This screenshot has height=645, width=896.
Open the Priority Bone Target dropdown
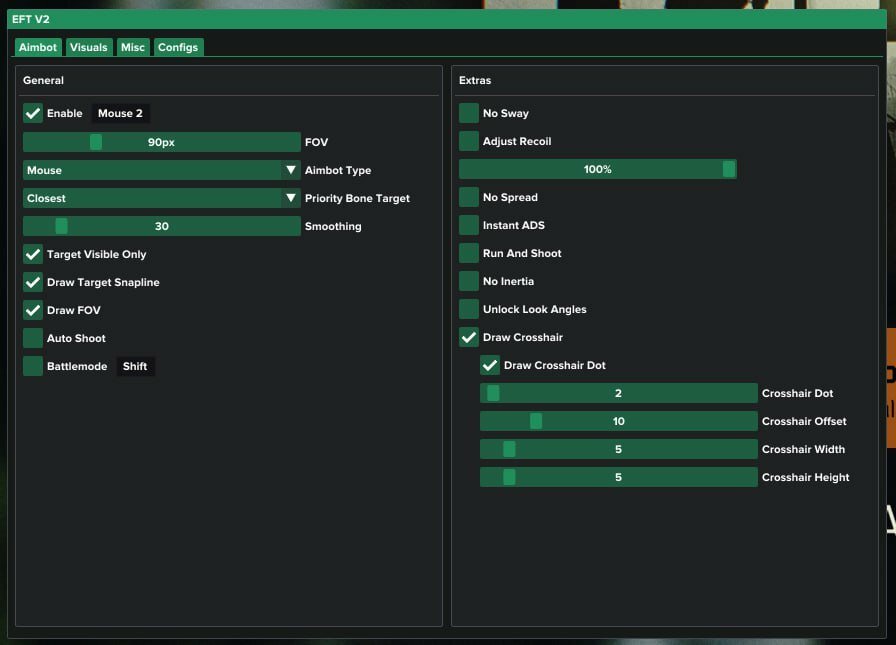click(x=161, y=198)
